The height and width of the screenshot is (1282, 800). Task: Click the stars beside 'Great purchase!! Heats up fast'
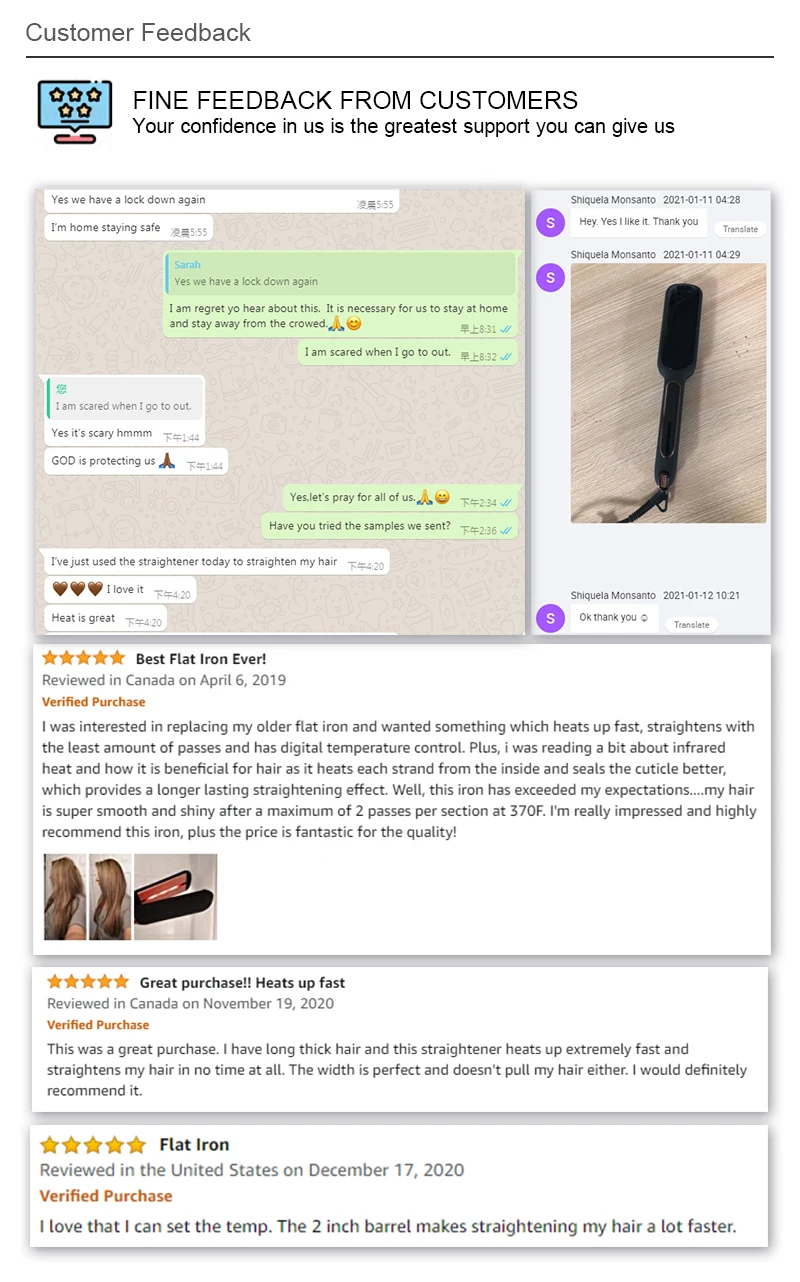[88, 982]
